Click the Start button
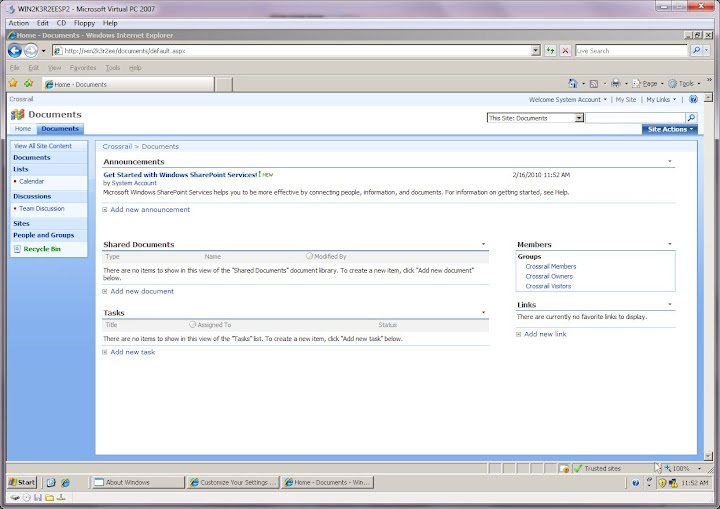The width and height of the screenshot is (720, 509). click(x=22, y=482)
